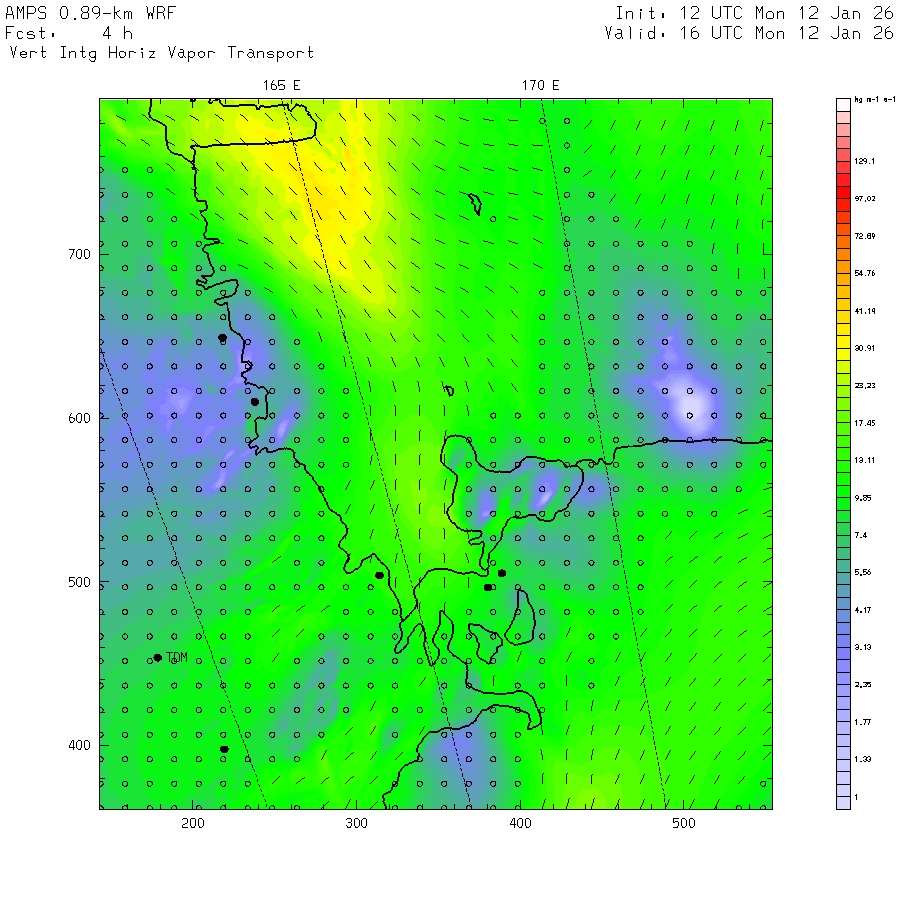Select the 13.11 green legend swatch
Viewport: 900px width, 900px height.
click(844, 459)
